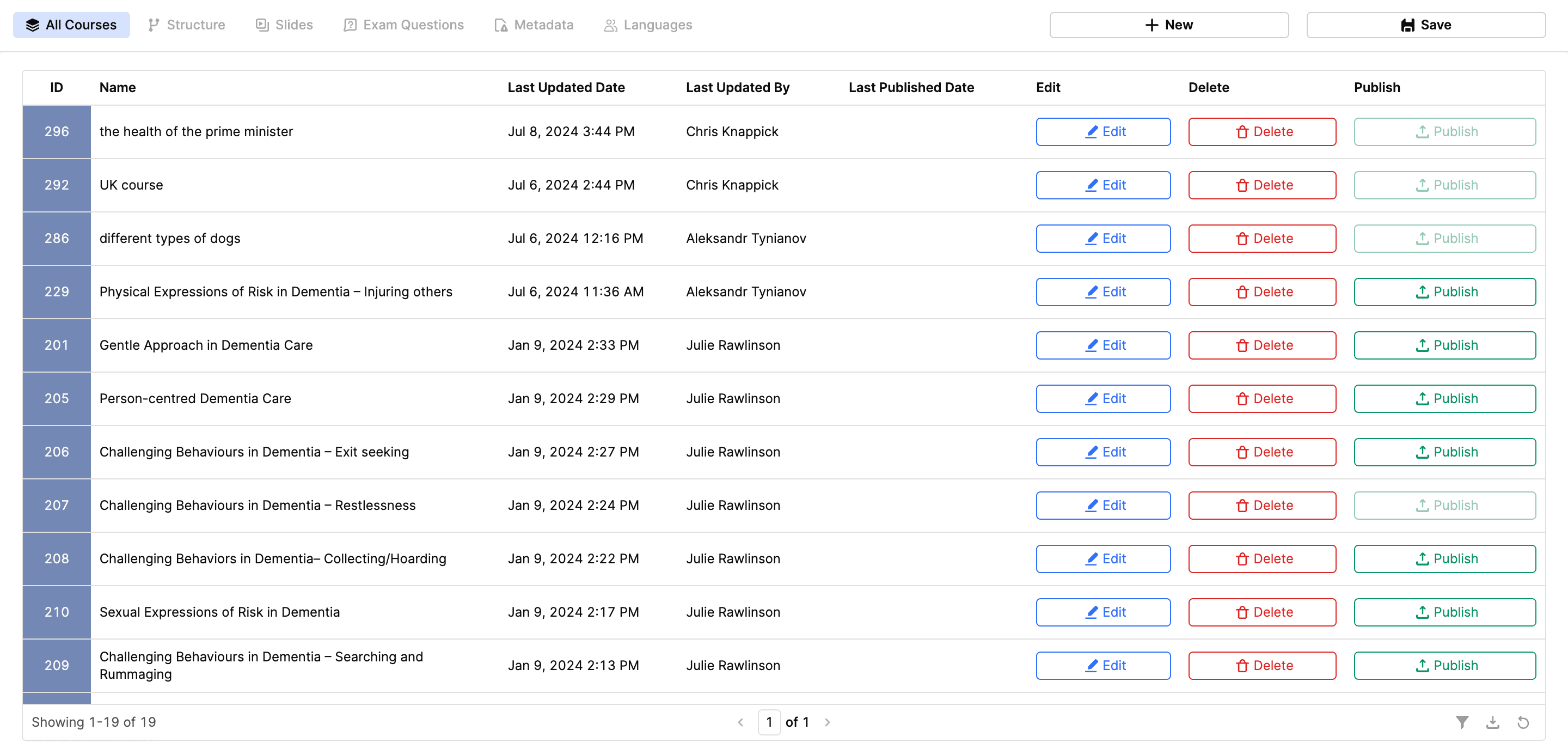The width and height of the screenshot is (1568, 742).
Task: Click the page number input field
Action: click(769, 722)
